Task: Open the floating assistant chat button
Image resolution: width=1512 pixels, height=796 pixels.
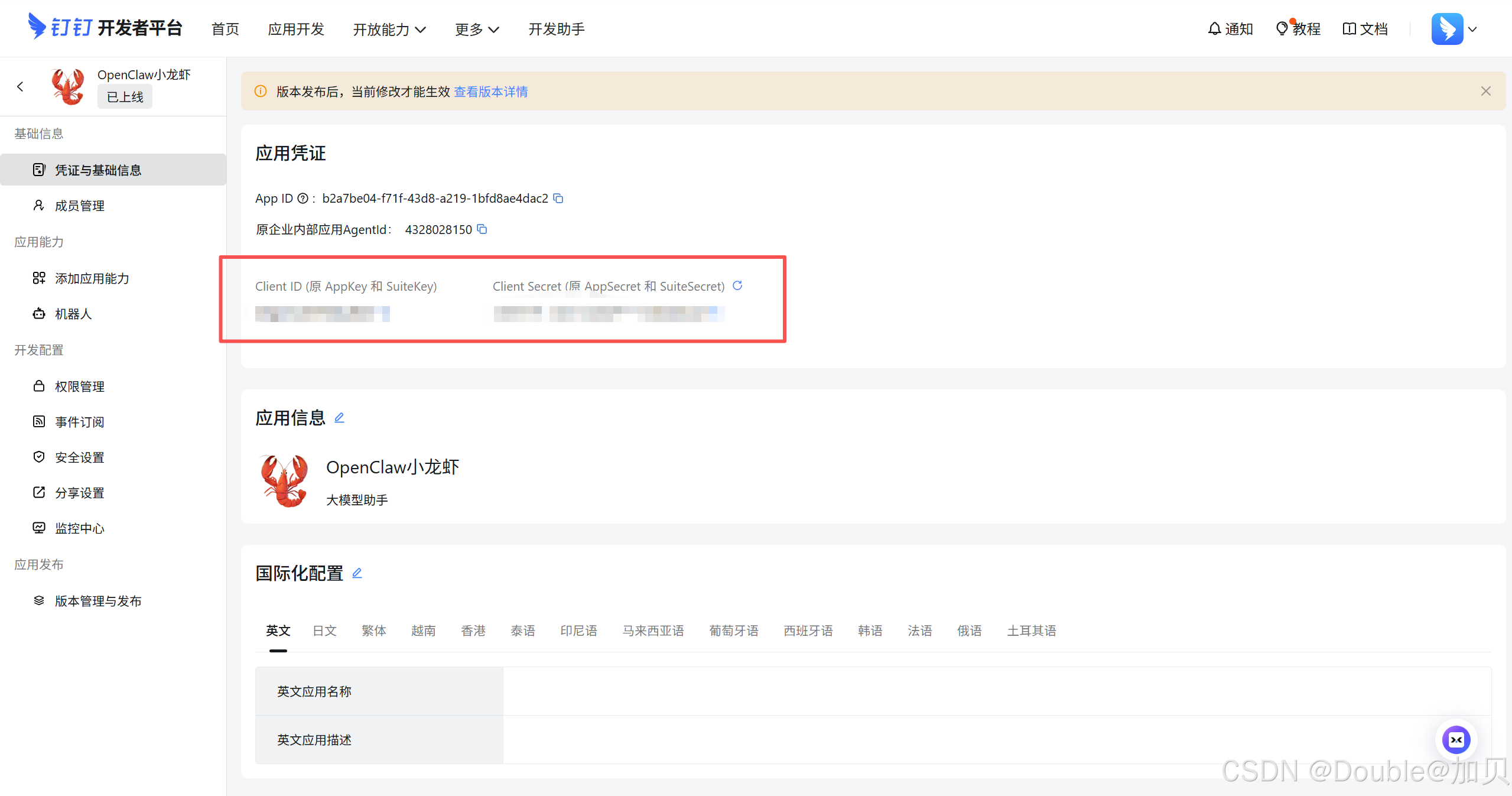Action: tap(1456, 740)
